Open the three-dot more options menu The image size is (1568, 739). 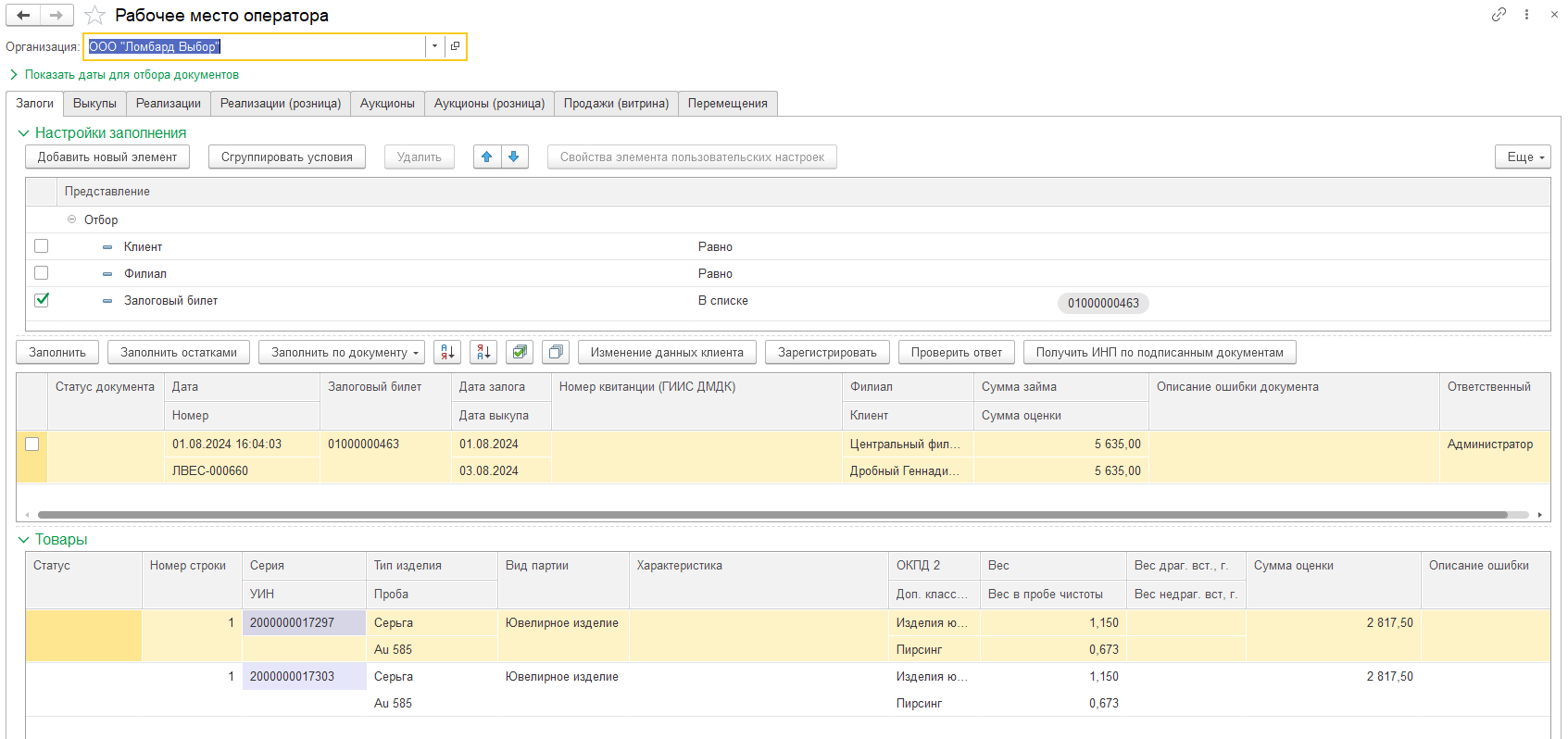[x=1526, y=15]
